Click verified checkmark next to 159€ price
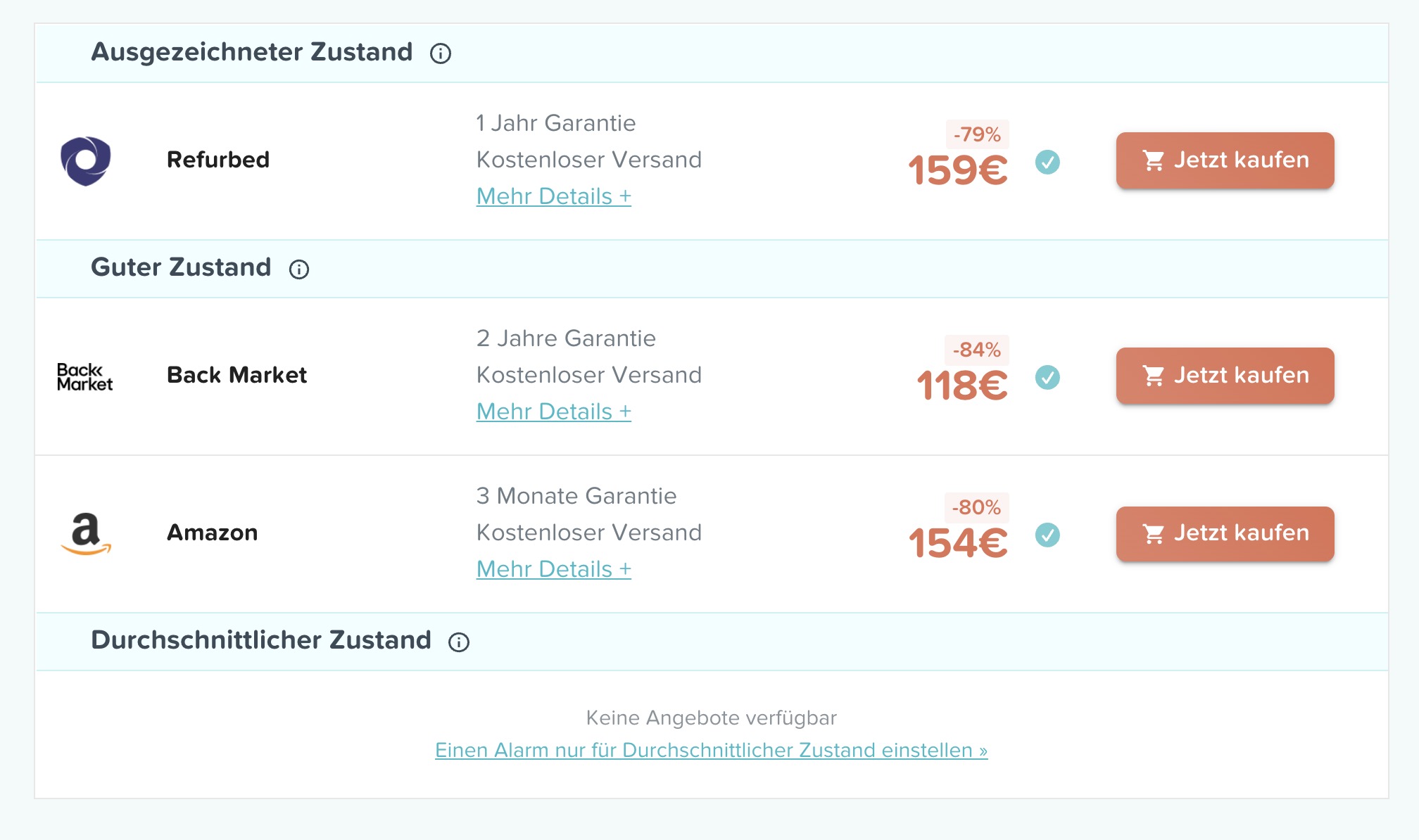The image size is (1419, 840). (1047, 163)
